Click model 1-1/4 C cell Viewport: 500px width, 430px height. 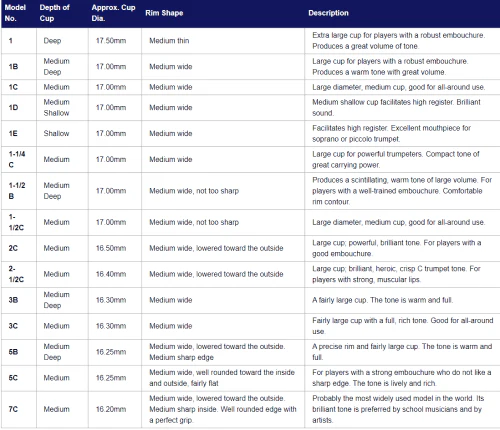click(17, 159)
